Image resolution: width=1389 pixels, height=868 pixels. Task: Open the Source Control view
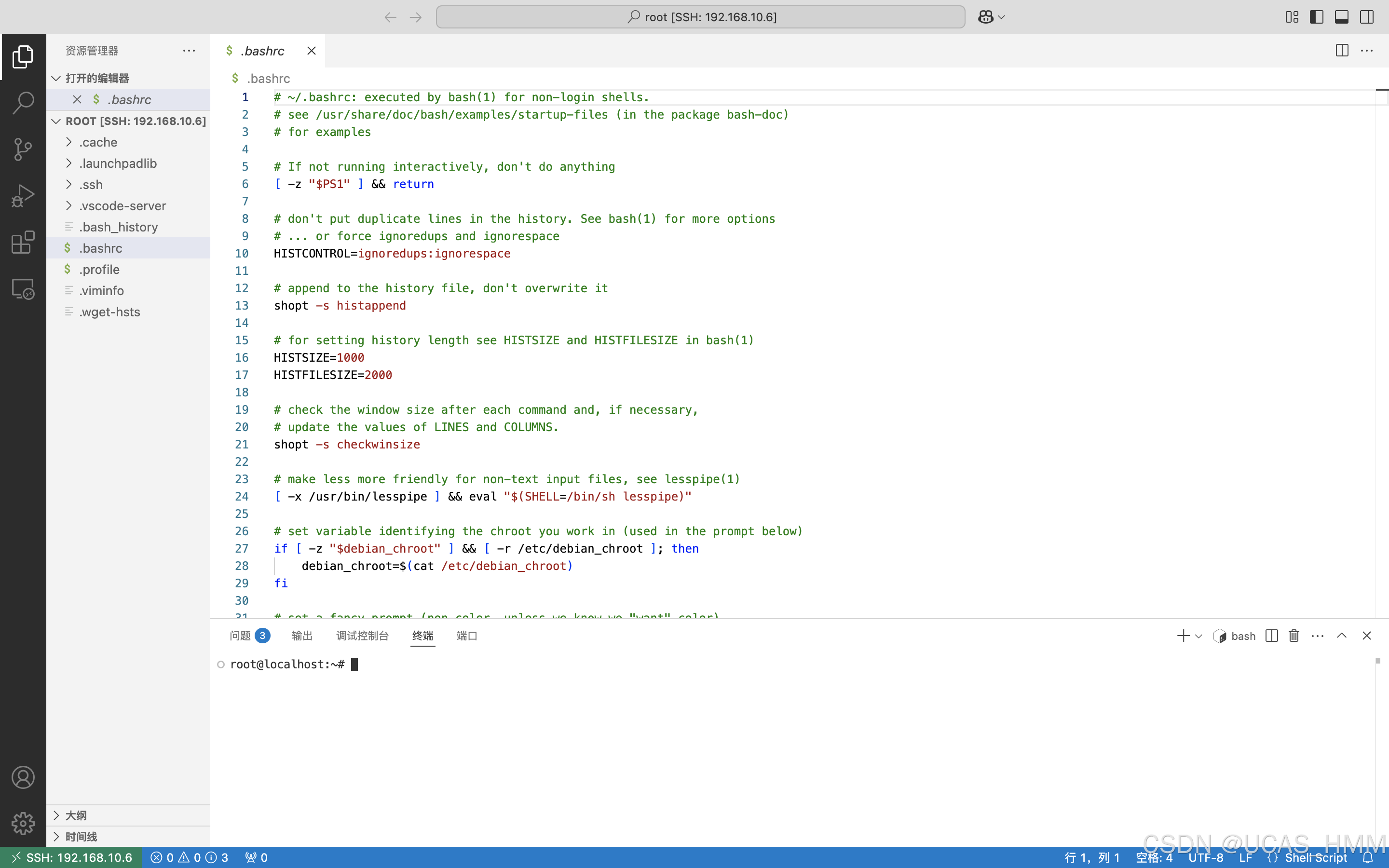[23, 149]
